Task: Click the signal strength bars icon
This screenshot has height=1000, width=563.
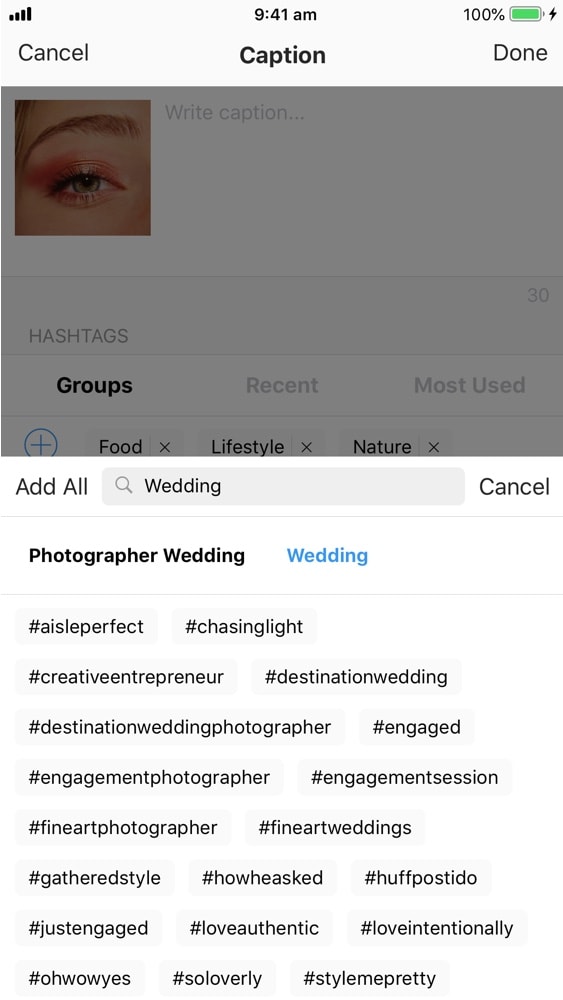Action: 20,14
